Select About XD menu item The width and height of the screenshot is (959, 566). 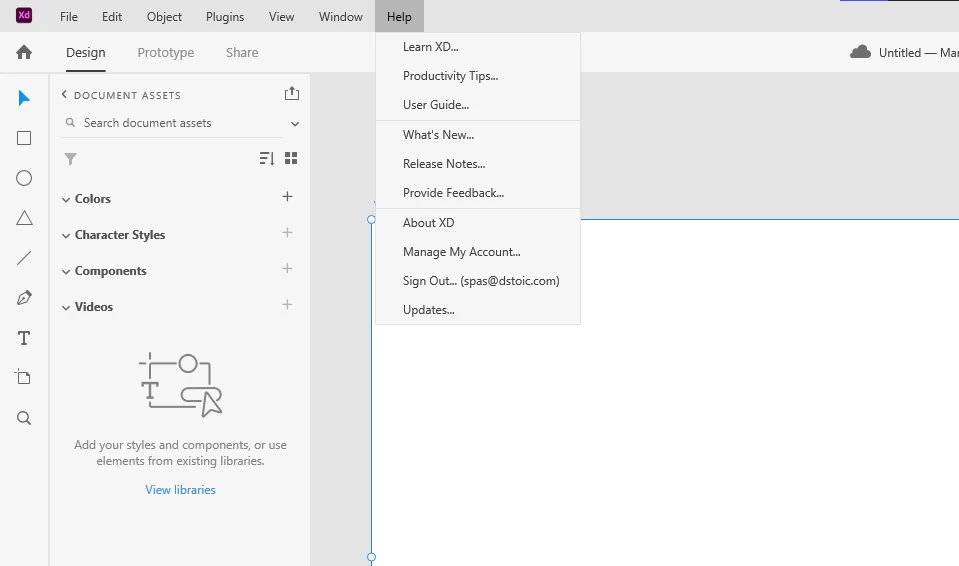point(478,223)
